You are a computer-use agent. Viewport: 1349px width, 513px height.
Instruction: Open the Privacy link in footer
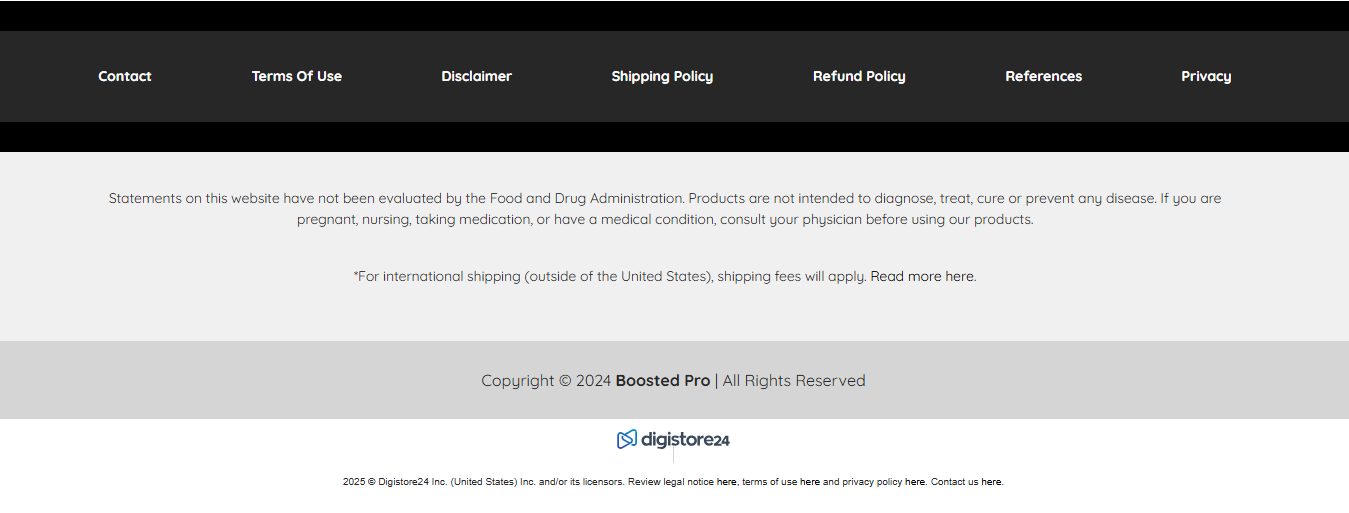(x=1206, y=76)
